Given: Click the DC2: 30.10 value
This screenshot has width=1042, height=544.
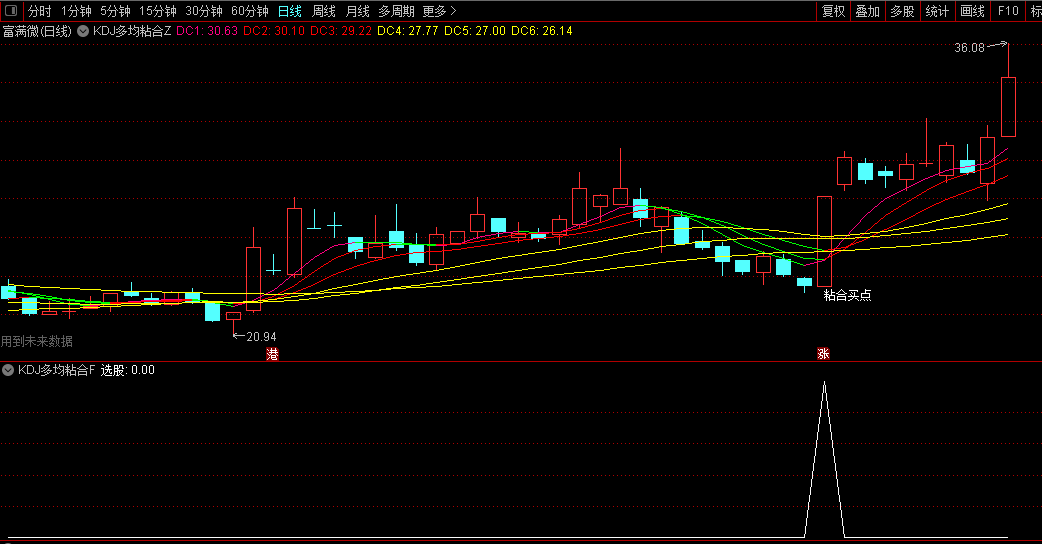Looking at the screenshot, I should 274,31.
